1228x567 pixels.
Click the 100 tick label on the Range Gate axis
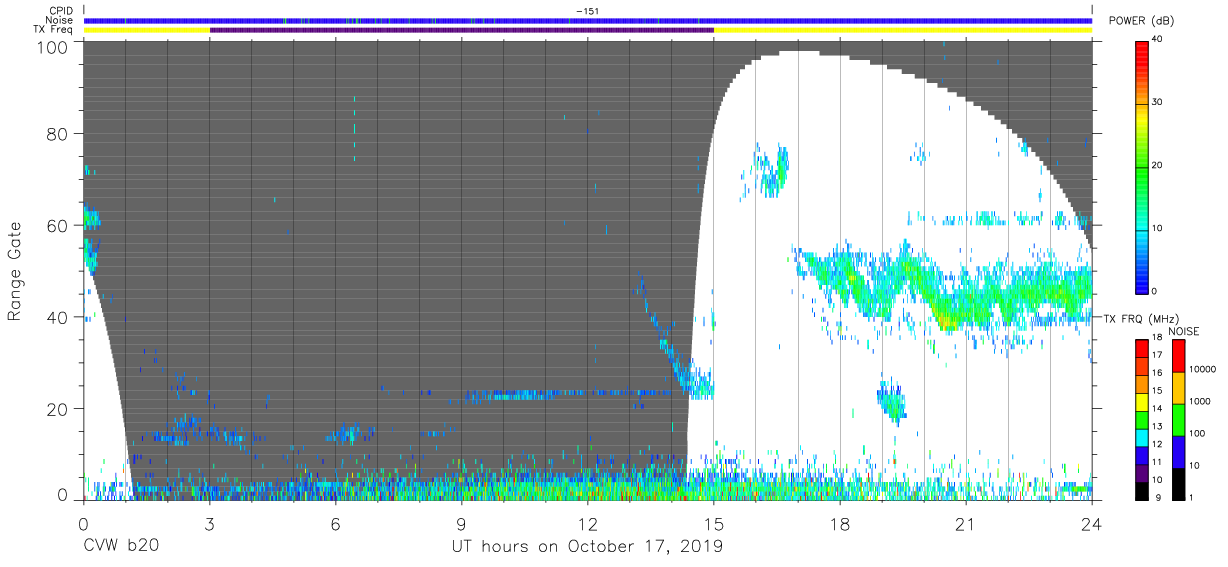click(x=54, y=46)
